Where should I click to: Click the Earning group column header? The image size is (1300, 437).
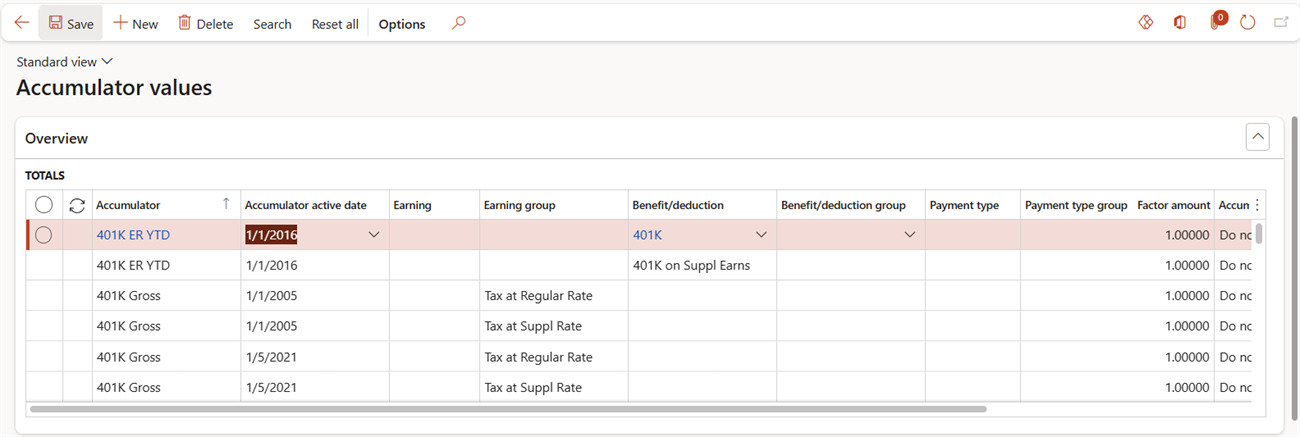[553, 205]
